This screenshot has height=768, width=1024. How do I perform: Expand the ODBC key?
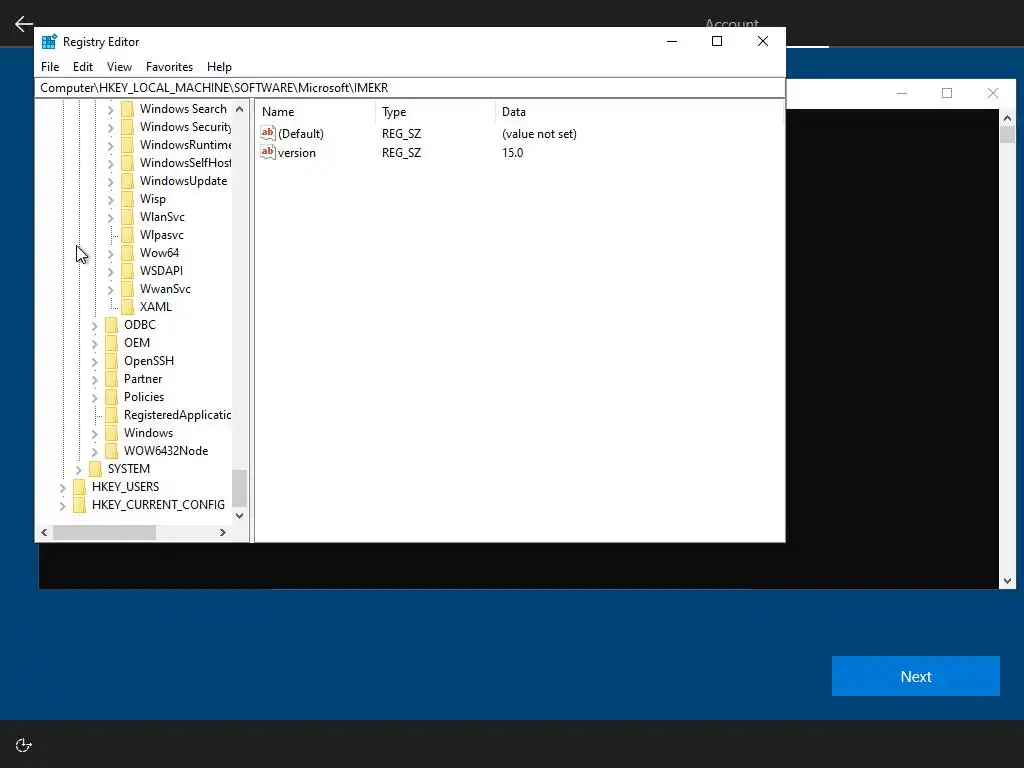click(x=95, y=325)
